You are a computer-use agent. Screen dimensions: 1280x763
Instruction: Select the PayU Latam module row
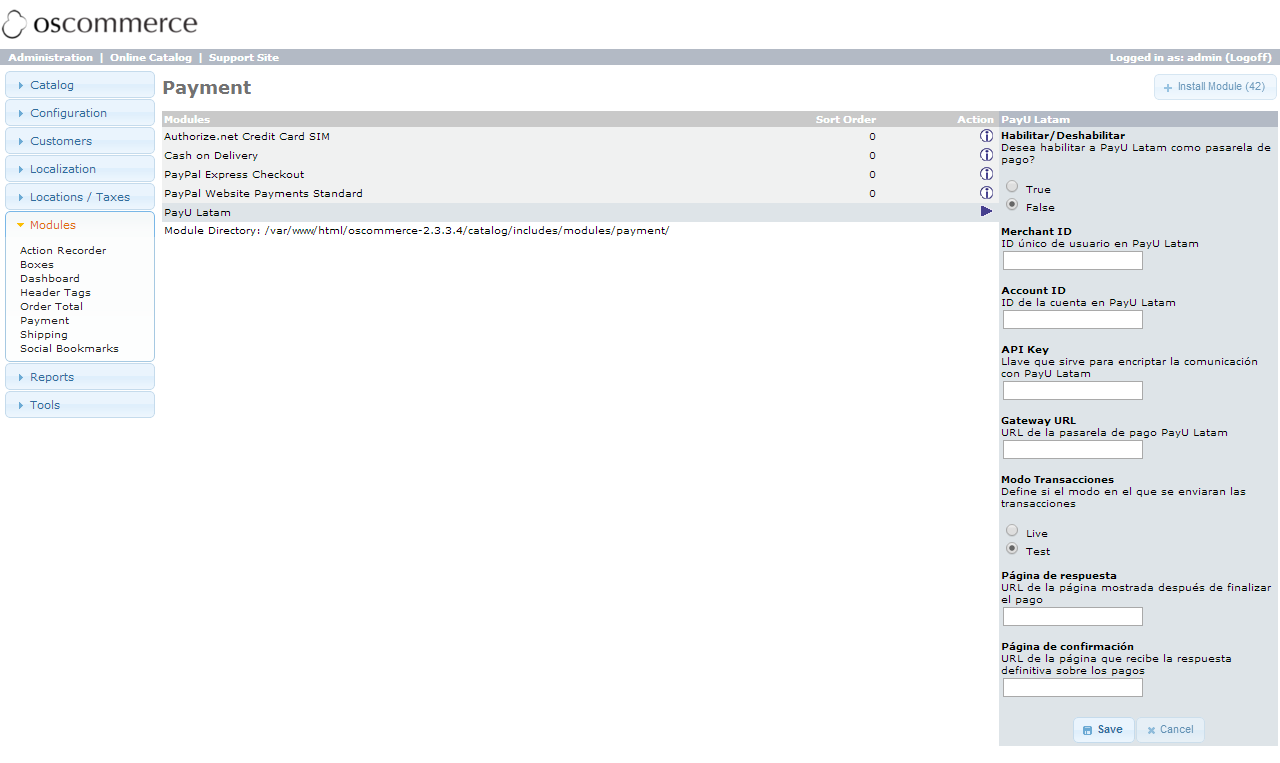pyautogui.click(x=580, y=212)
